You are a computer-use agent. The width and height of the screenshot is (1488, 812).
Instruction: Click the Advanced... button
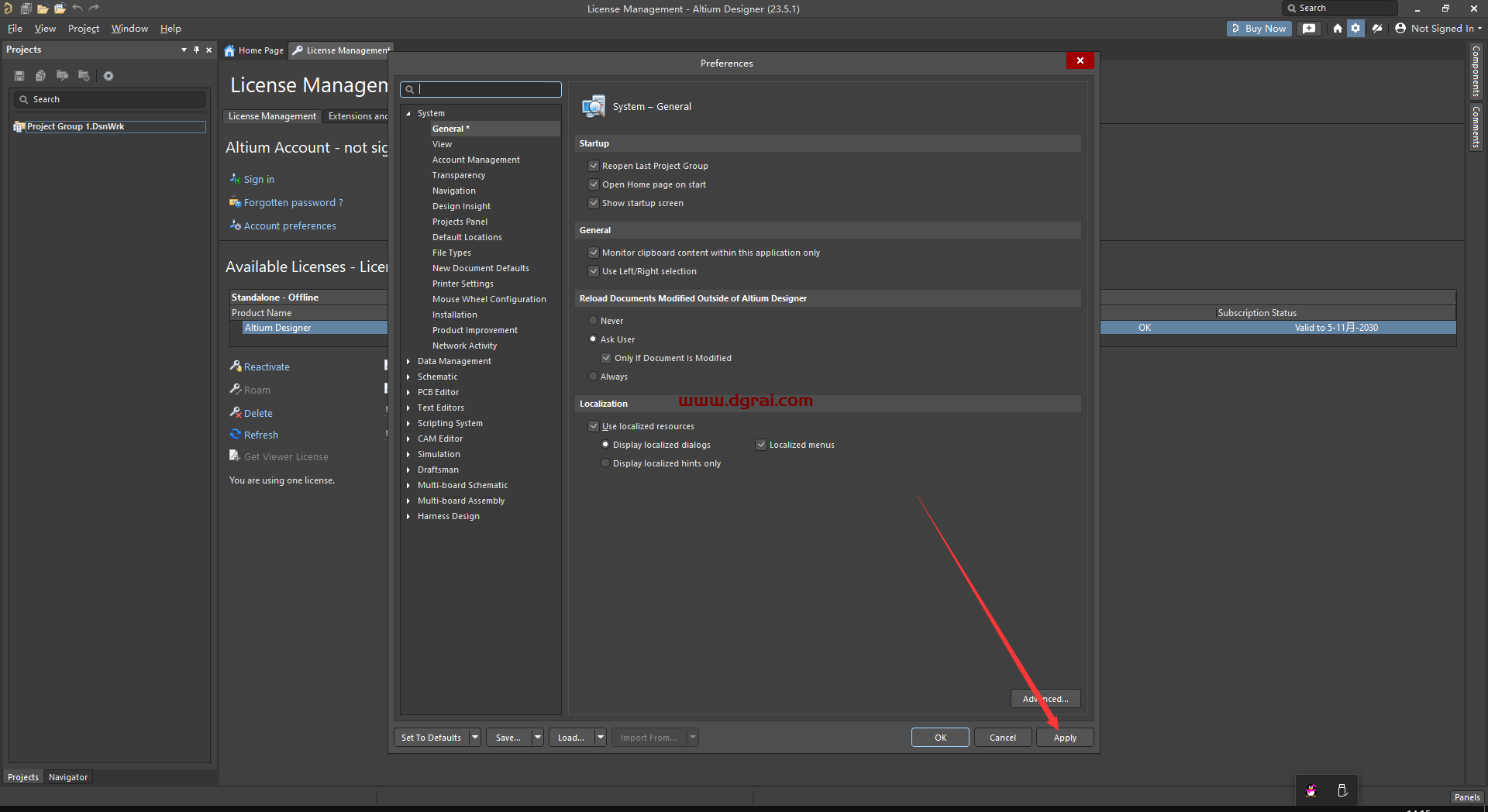pos(1045,699)
